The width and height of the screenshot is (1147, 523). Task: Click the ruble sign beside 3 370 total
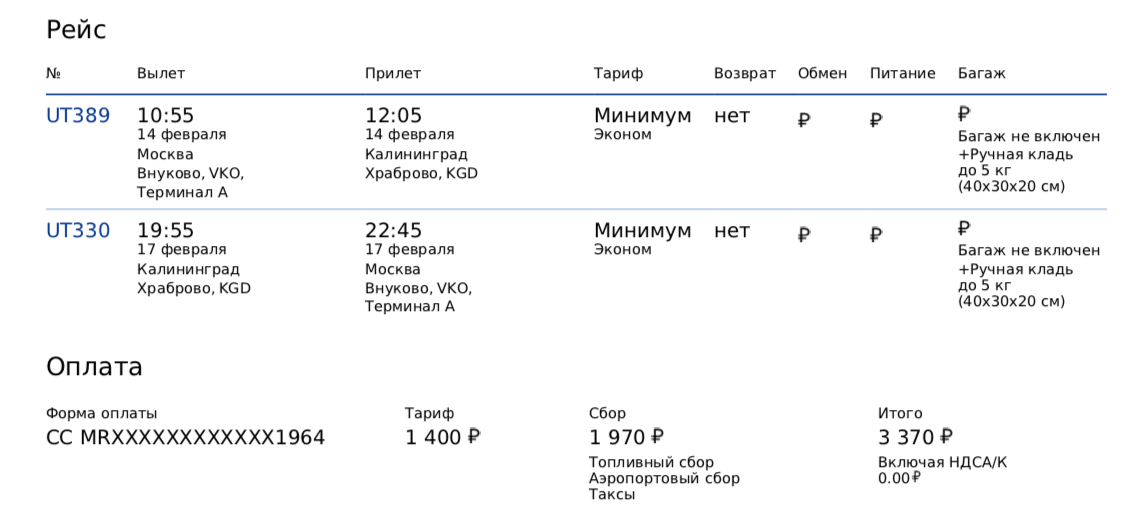pos(946,437)
